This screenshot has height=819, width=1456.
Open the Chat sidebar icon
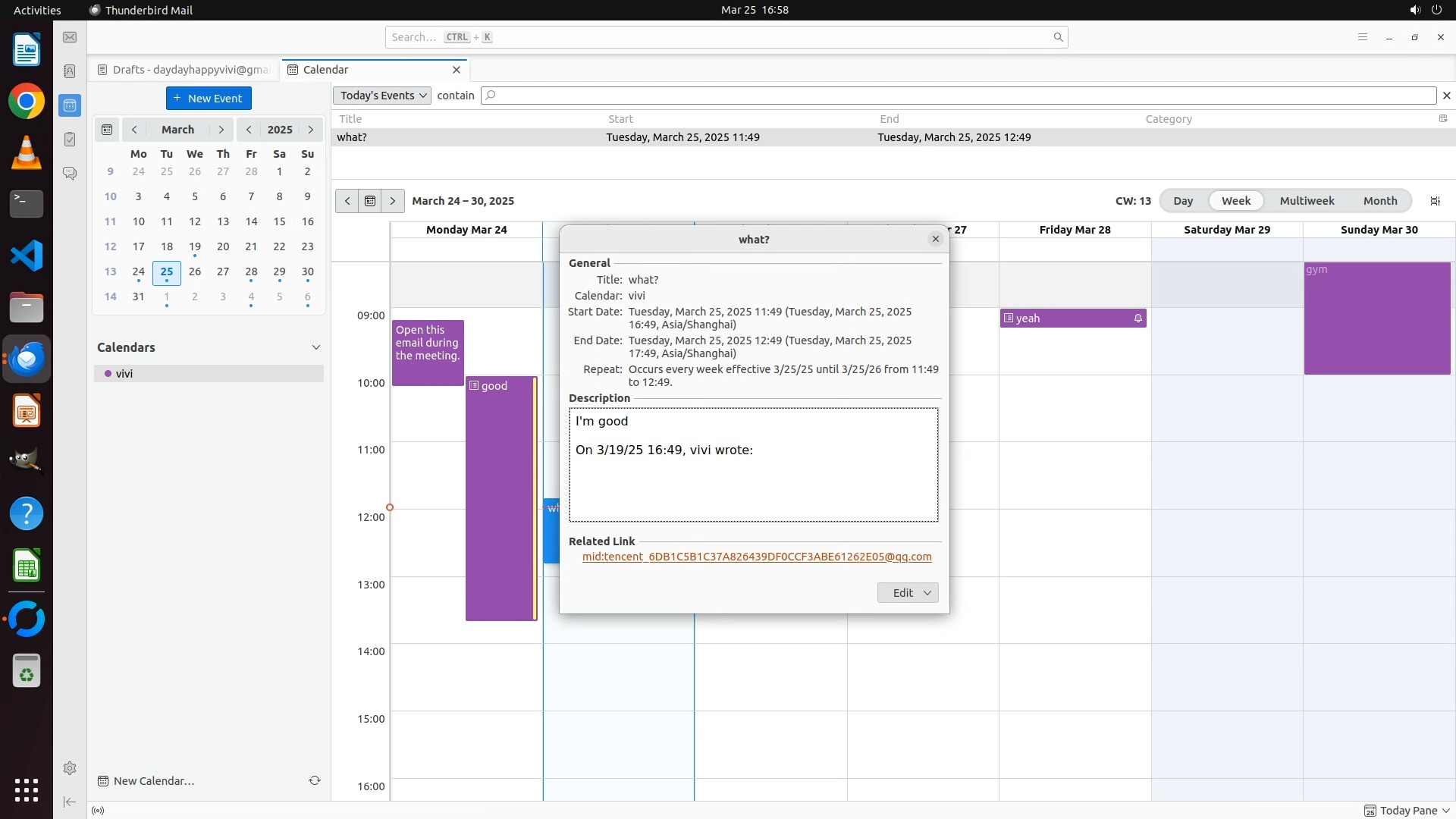(70, 174)
